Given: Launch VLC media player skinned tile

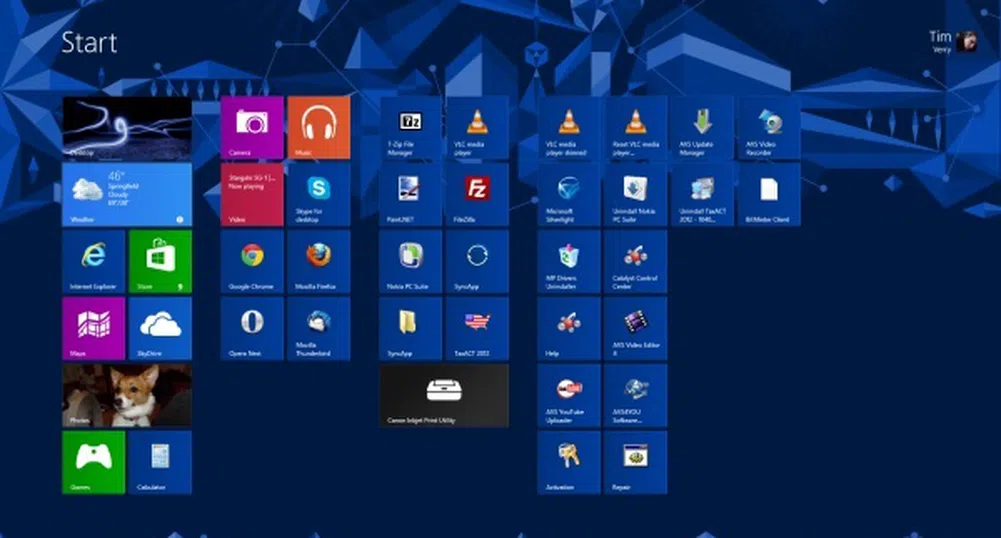Looking at the screenshot, I should tap(569, 128).
